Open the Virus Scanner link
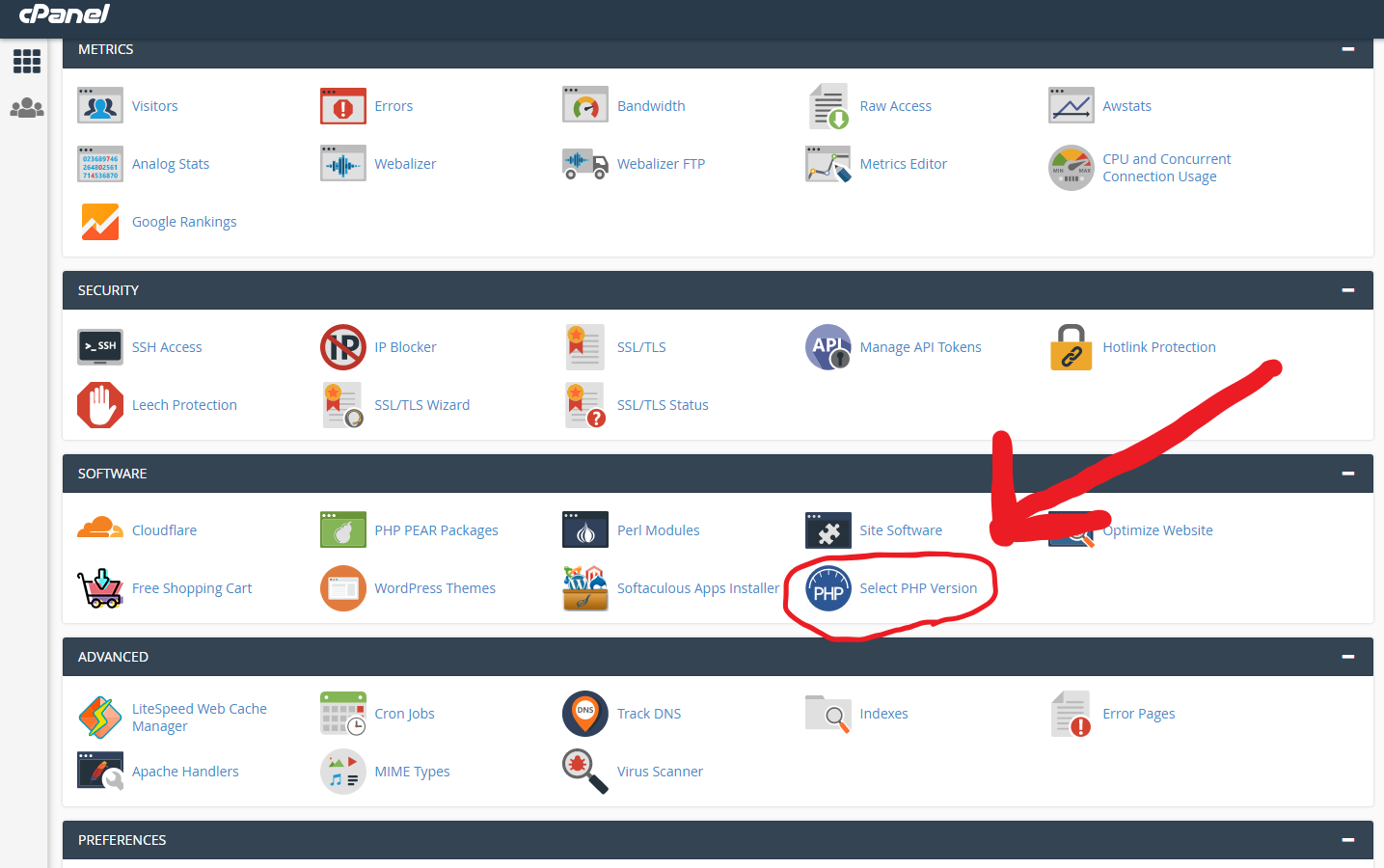Screen dimensions: 1384x868 coord(660,772)
